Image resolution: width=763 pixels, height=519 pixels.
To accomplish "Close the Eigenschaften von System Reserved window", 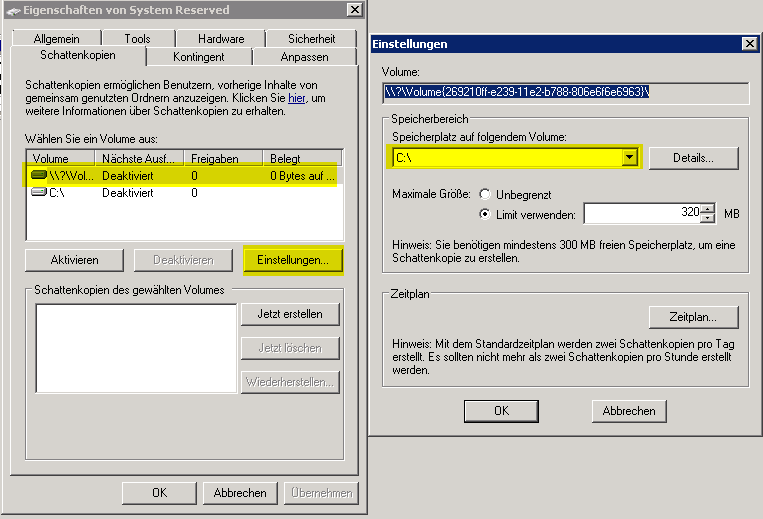I will click(355, 10).
